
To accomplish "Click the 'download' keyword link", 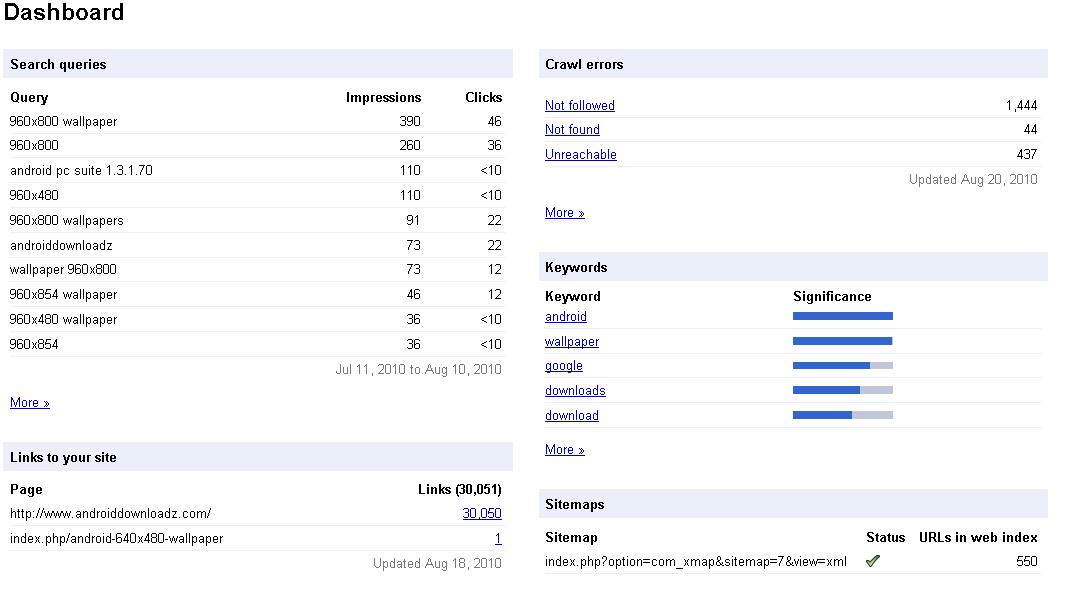I will click(572, 416).
